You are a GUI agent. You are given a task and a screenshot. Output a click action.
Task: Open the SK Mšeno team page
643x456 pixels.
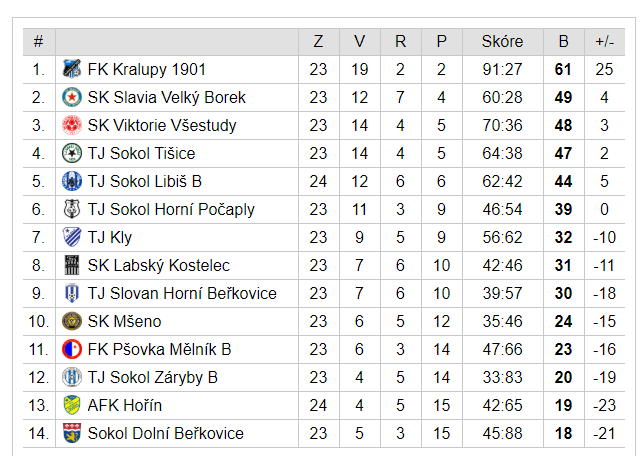click(x=124, y=321)
